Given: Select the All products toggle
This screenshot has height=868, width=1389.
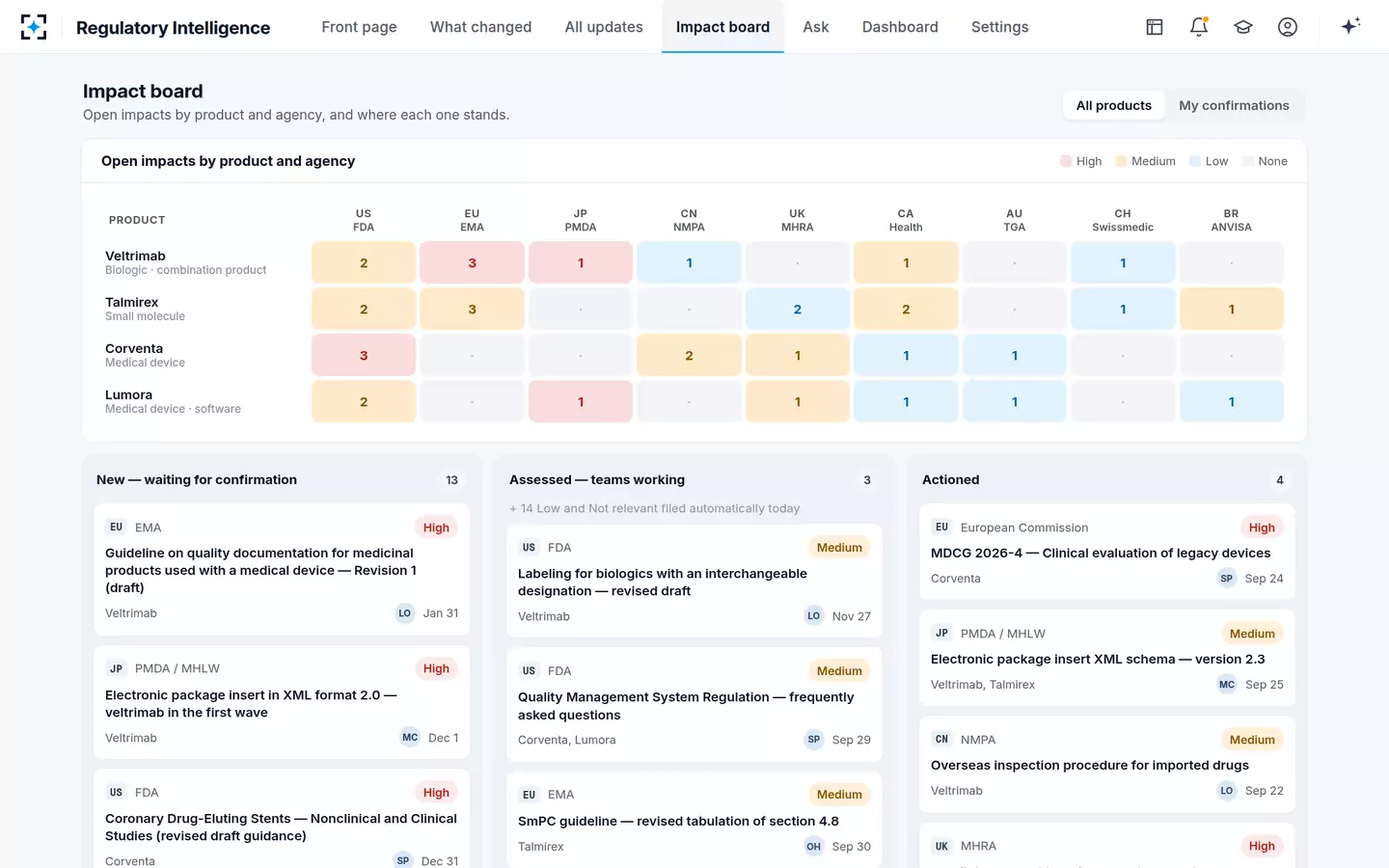Looking at the screenshot, I should pyautogui.click(x=1114, y=106).
